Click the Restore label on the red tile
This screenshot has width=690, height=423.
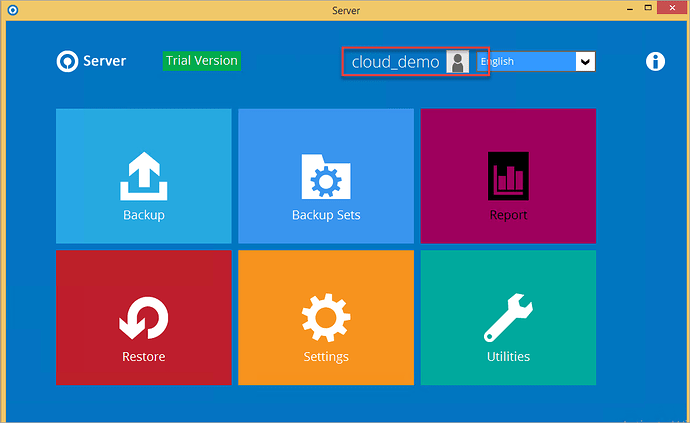(144, 357)
